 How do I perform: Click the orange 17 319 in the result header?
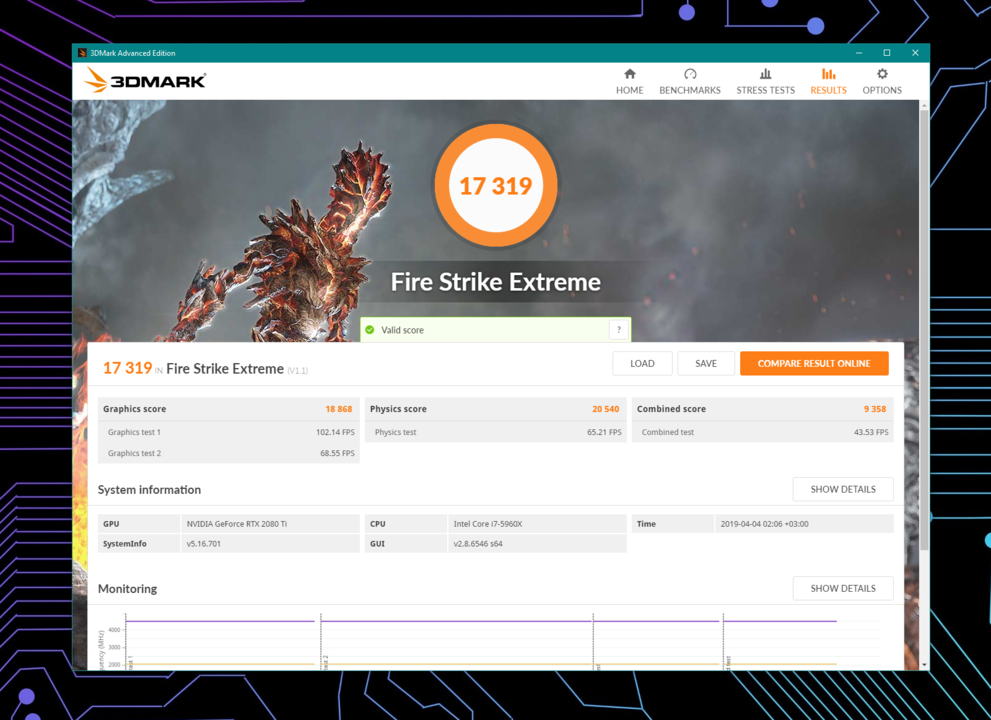[x=128, y=368]
